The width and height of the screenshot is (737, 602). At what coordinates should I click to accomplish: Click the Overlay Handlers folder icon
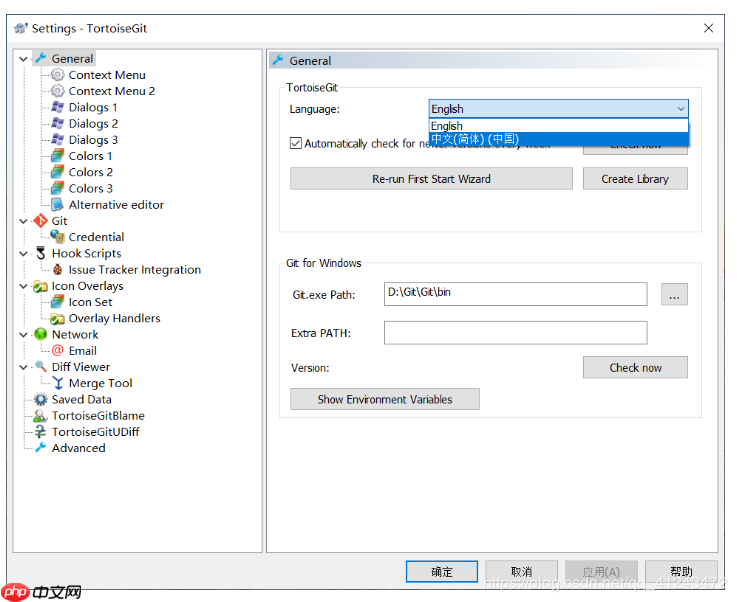pyautogui.click(x=57, y=318)
